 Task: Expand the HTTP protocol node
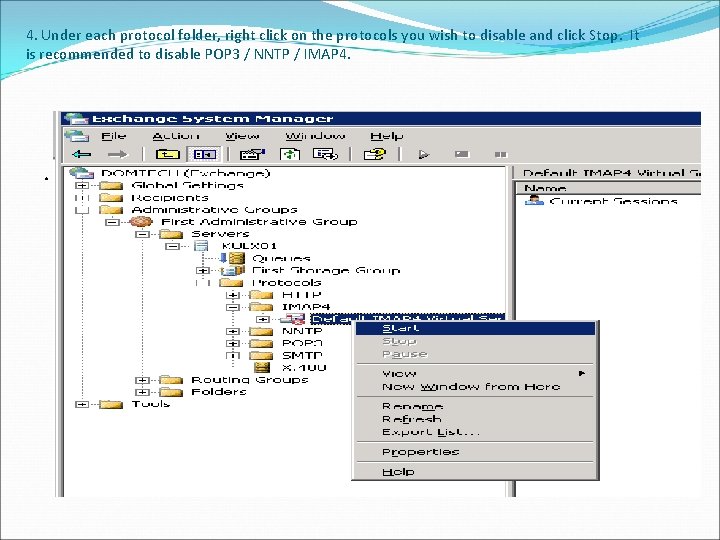coord(233,295)
